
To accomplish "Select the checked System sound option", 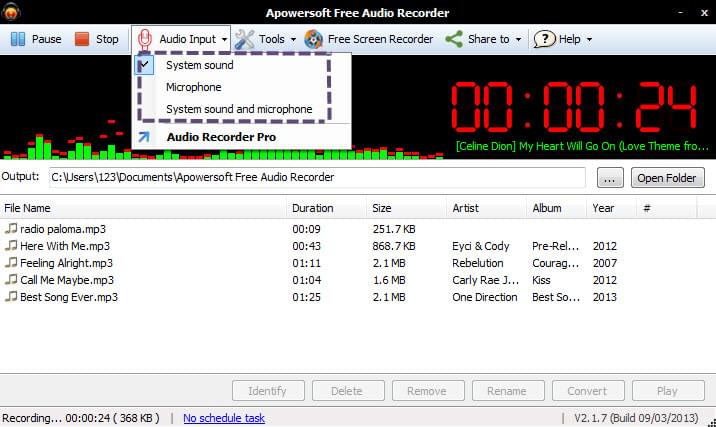I will pyautogui.click(x=199, y=65).
